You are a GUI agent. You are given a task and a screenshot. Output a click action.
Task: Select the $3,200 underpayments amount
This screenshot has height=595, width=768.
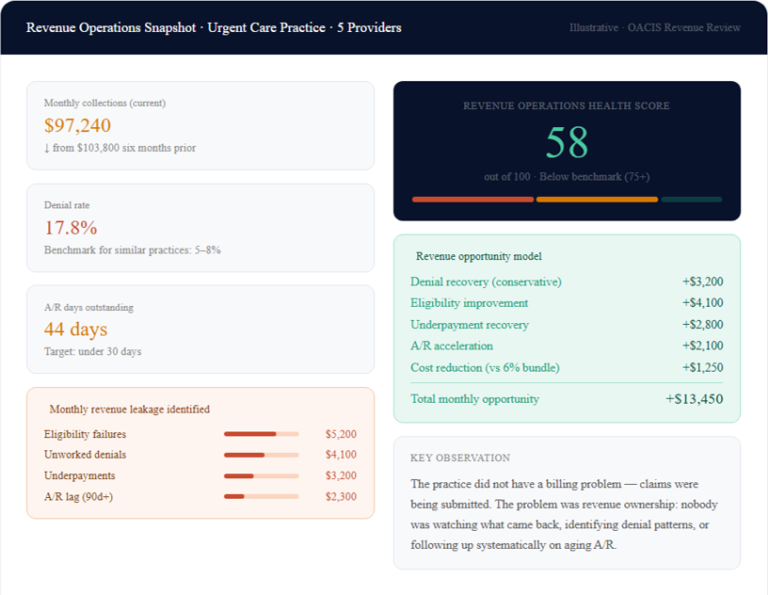(341, 476)
